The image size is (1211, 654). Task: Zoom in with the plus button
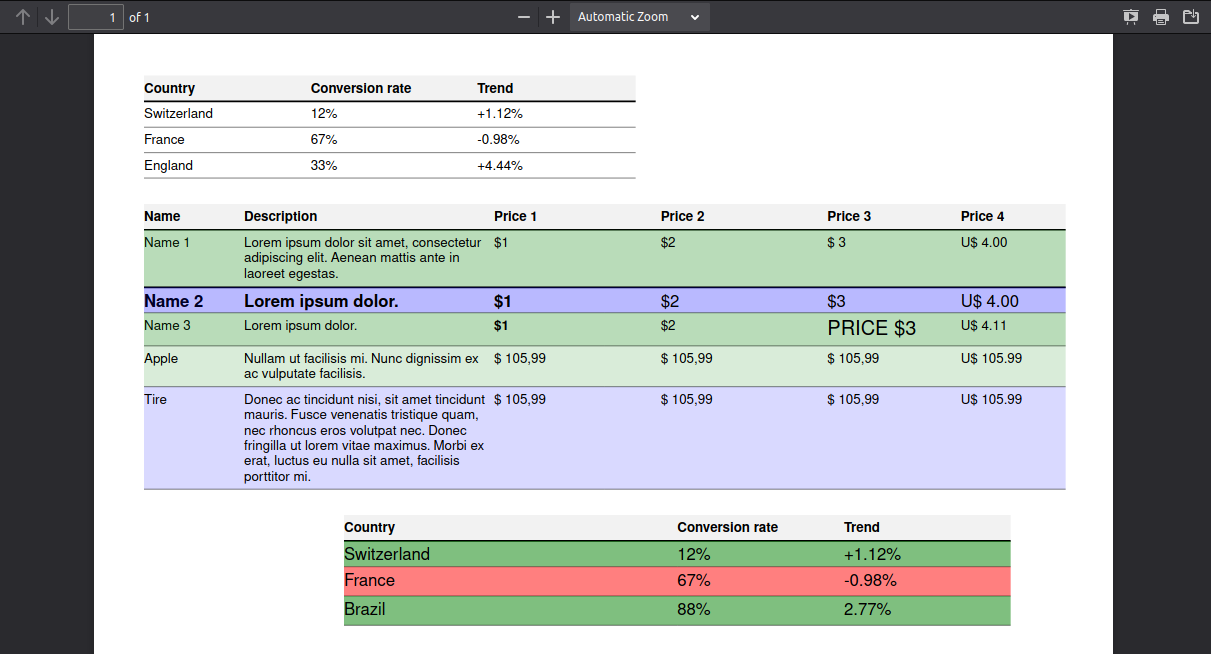553,17
